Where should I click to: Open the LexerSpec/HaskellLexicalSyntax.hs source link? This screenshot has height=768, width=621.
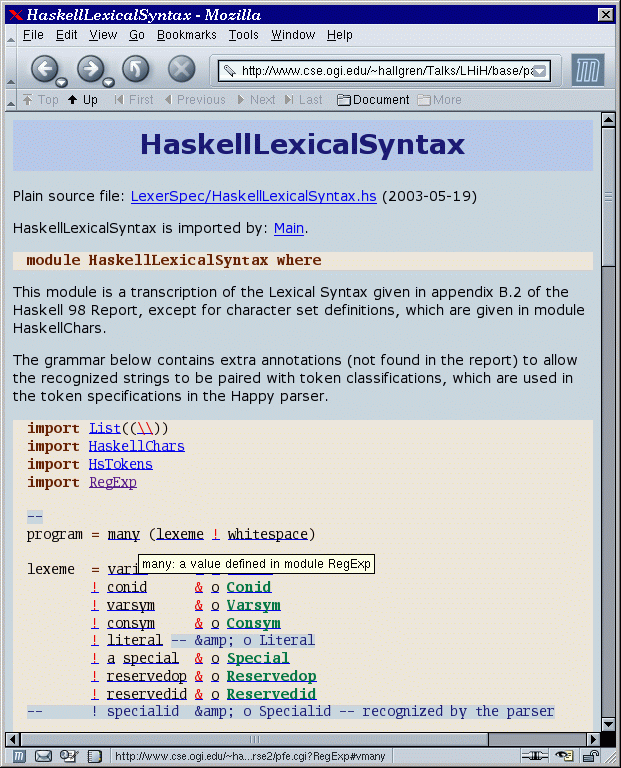[253, 197]
